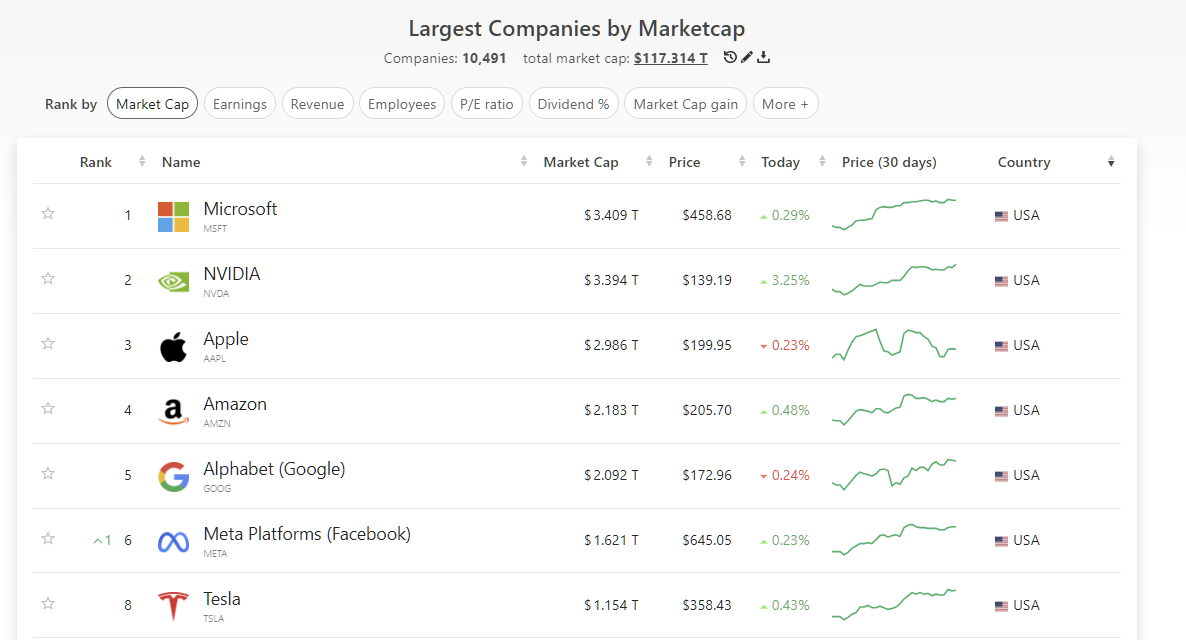Open the Alphabet (Google) company link

(x=274, y=469)
